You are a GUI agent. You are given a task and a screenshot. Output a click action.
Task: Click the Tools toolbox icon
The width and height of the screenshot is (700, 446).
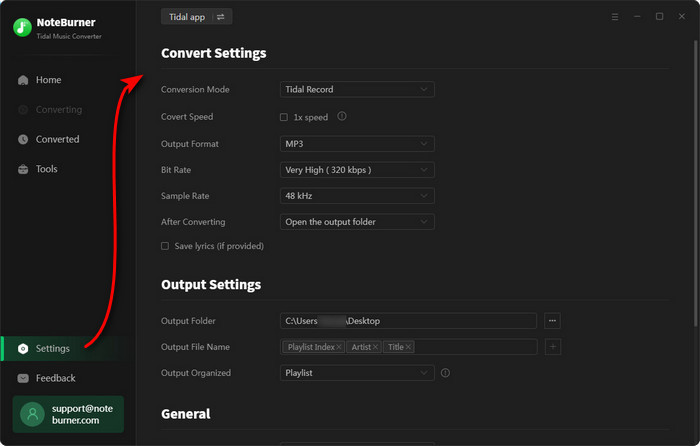point(23,169)
